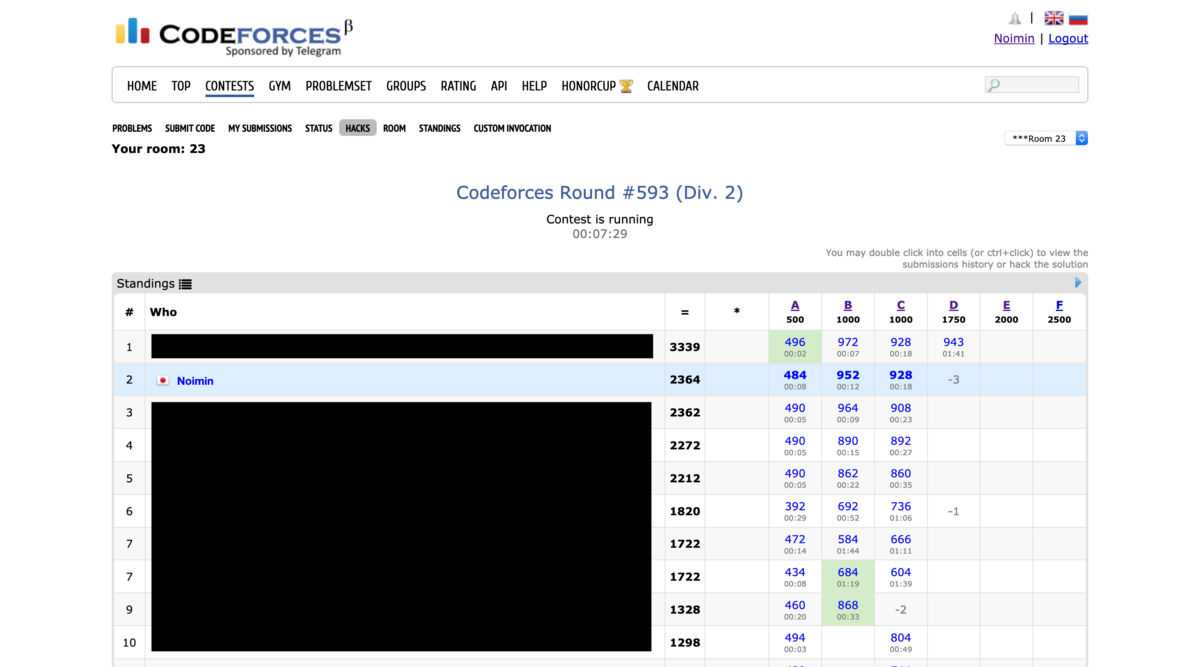The image size is (1200, 667).
Task: Open PROBLEMSET menu item
Action: coord(339,86)
